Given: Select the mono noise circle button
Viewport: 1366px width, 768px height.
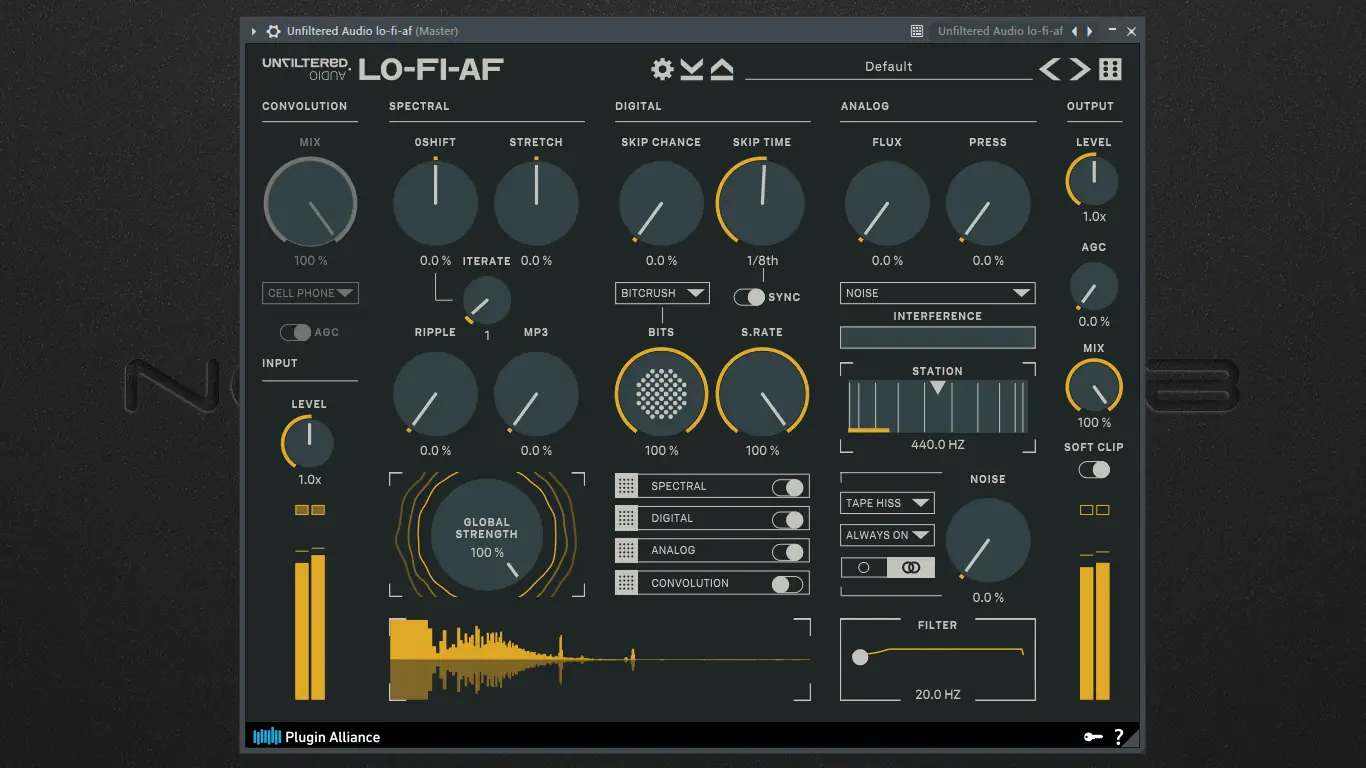Looking at the screenshot, I should (865, 567).
